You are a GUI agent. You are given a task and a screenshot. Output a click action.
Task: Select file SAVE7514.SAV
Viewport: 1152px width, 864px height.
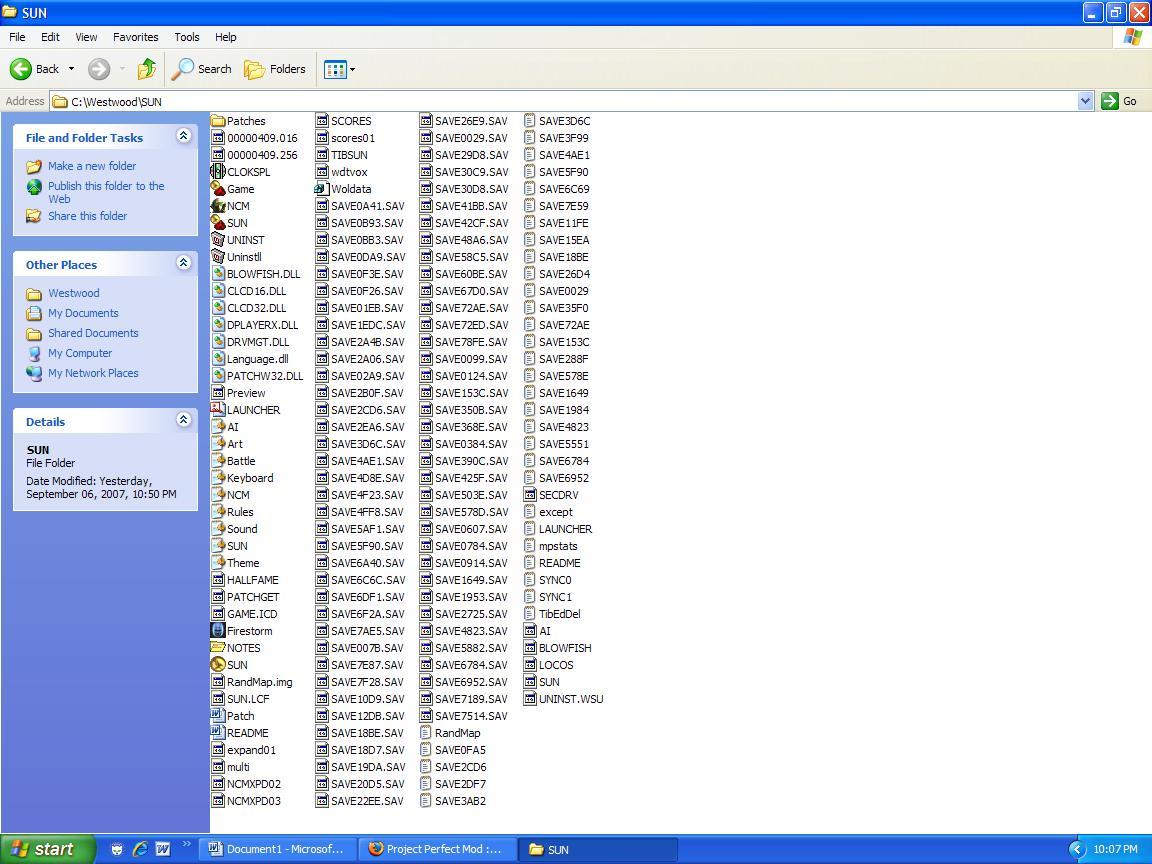point(464,716)
